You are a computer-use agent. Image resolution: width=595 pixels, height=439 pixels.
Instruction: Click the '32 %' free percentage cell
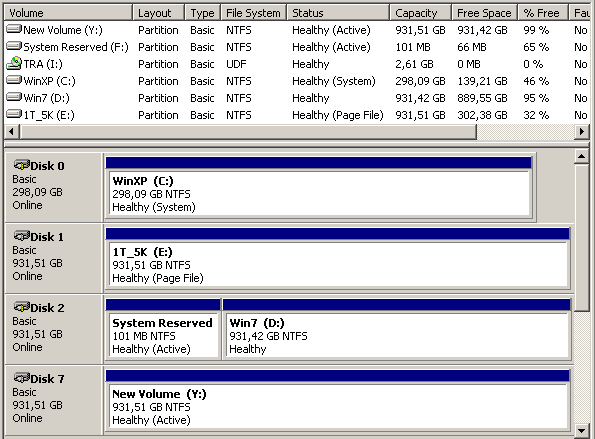[536, 115]
